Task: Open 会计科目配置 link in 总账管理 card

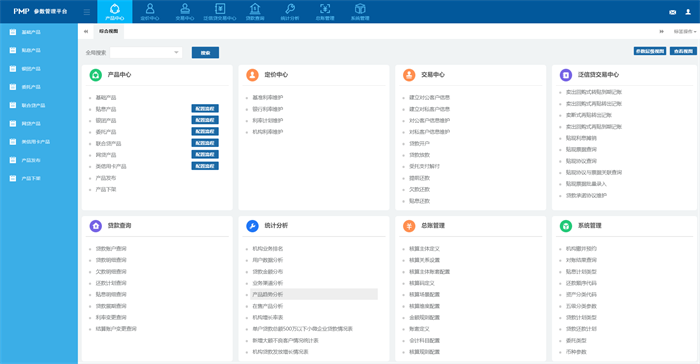Action: 424,340
